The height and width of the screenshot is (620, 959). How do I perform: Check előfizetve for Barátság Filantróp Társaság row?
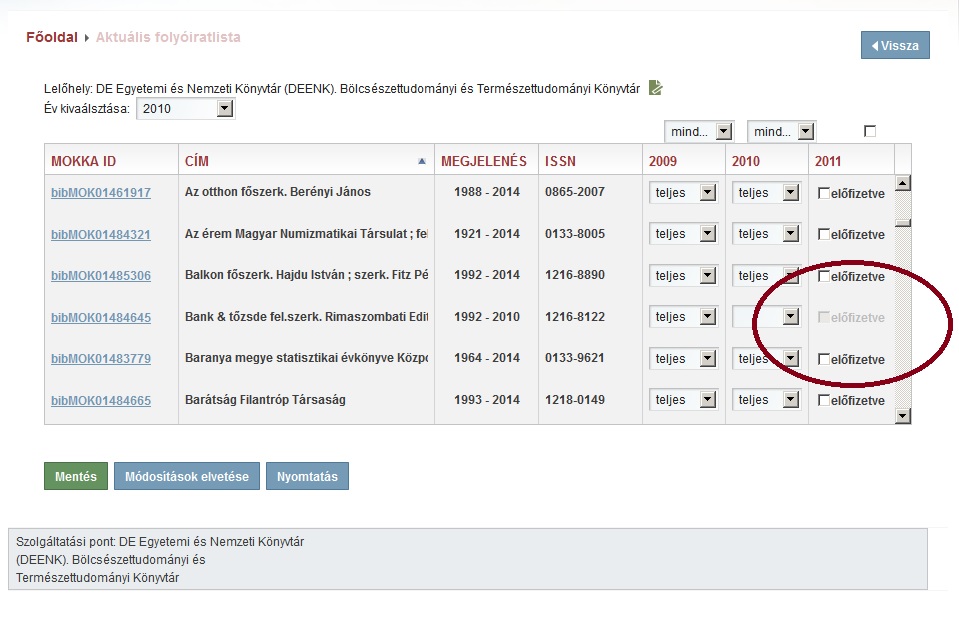coord(824,400)
